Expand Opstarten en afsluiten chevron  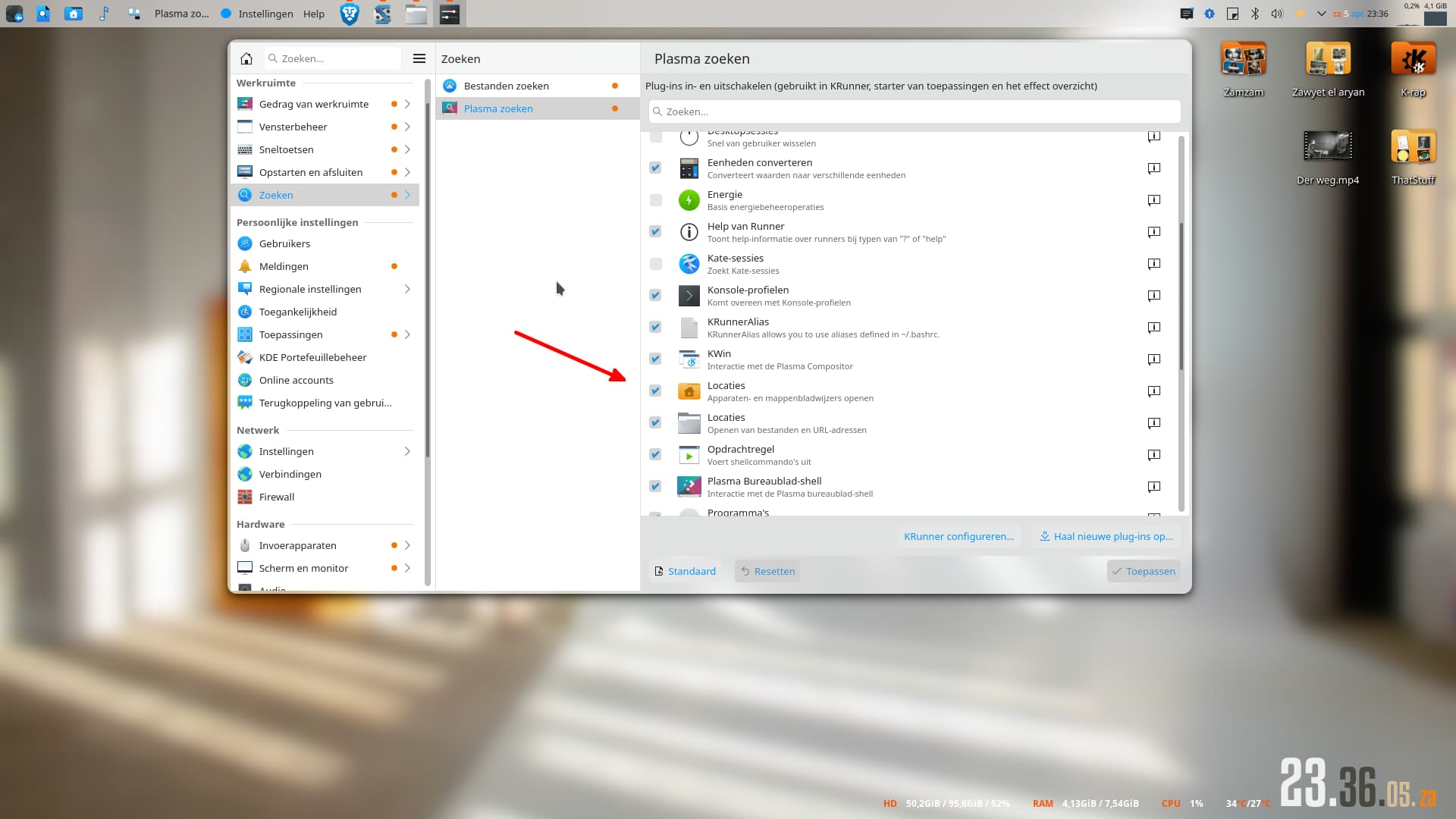coord(407,172)
